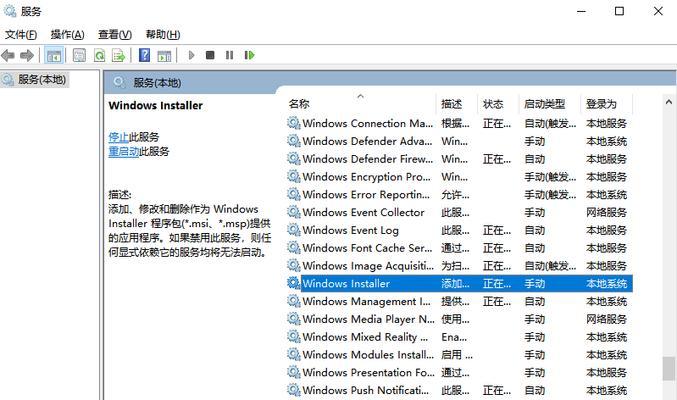Open the 文件(F) menu
The width and height of the screenshot is (677, 400).
pyautogui.click(x=21, y=35)
